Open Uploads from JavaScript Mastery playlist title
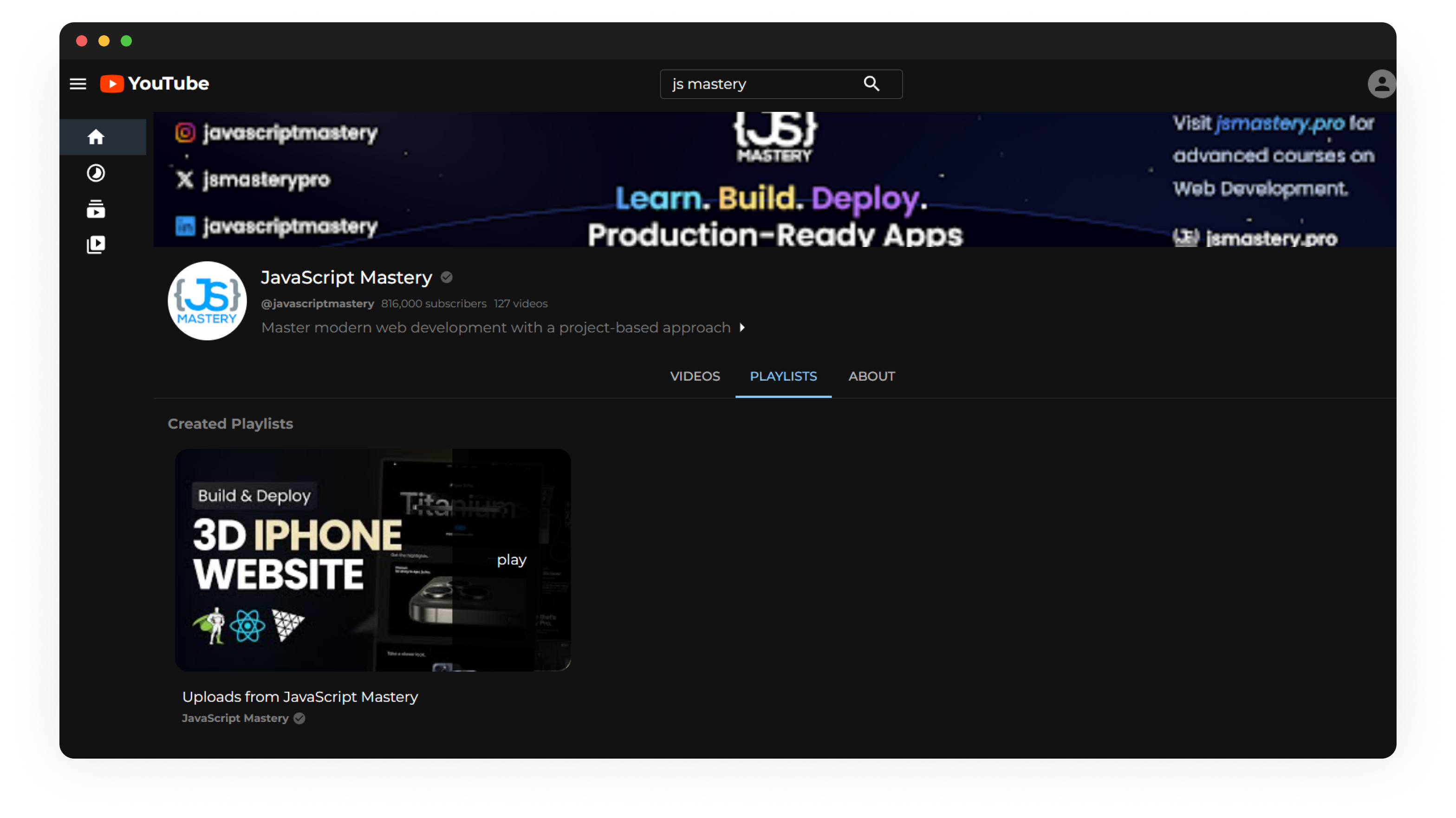 pos(300,697)
